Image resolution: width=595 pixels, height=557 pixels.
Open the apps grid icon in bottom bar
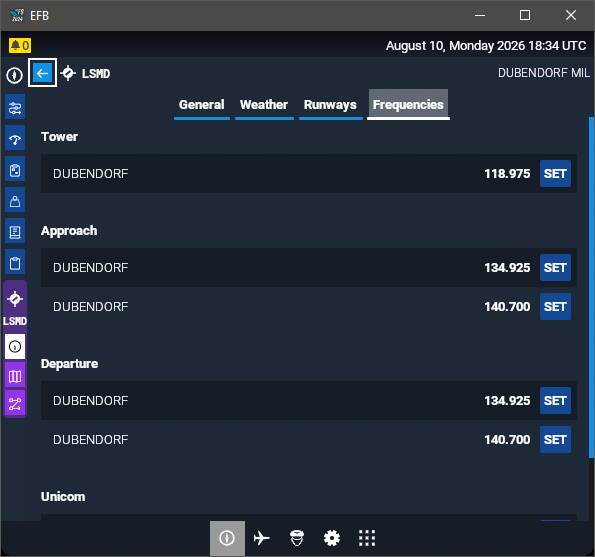coord(367,538)
